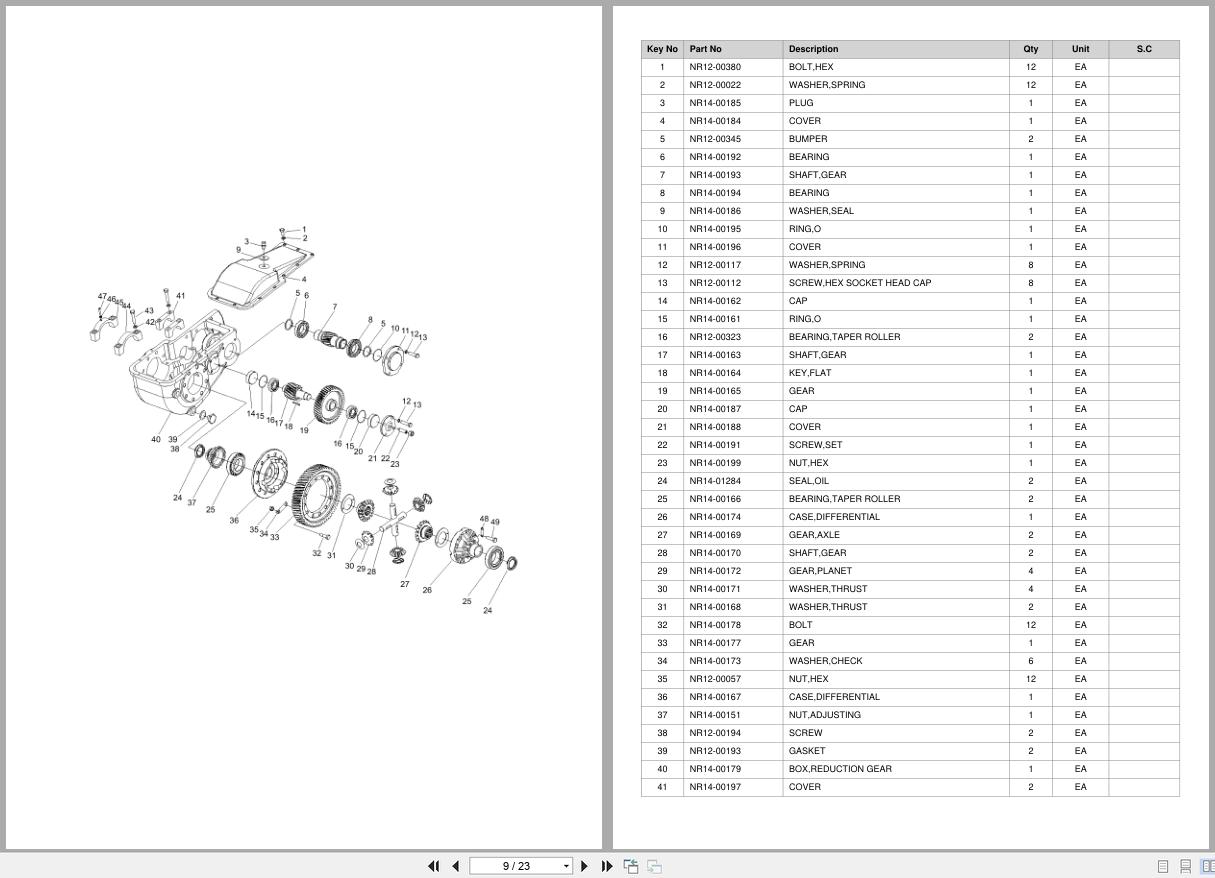This screenshot has width=1215, height=878.
Task: Select part number NR14-00197
Action: [x=715, y=787]
